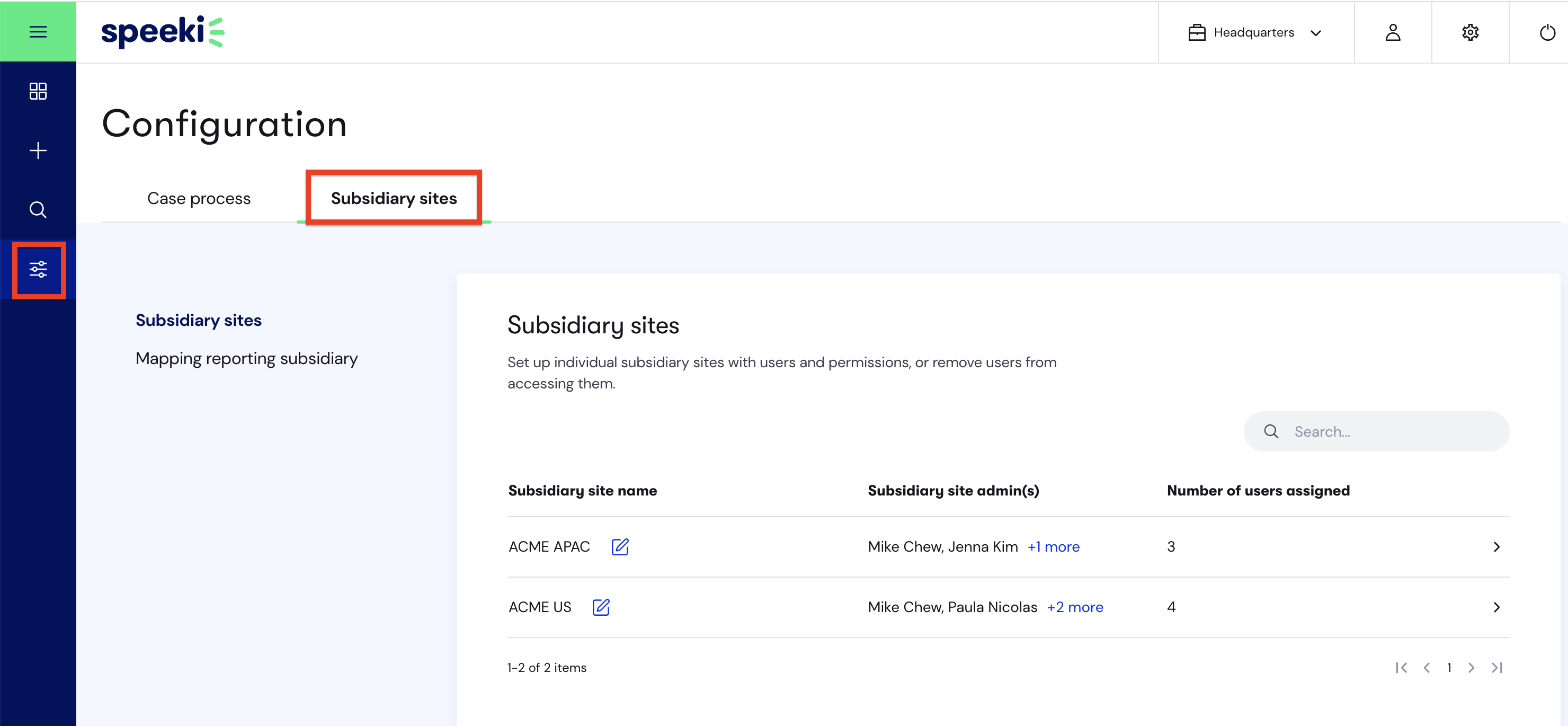The width and height of the screenshot is (1568, 726).
Task: Expand Headquarters site dropdown
Action: (x=1254, y=32)
